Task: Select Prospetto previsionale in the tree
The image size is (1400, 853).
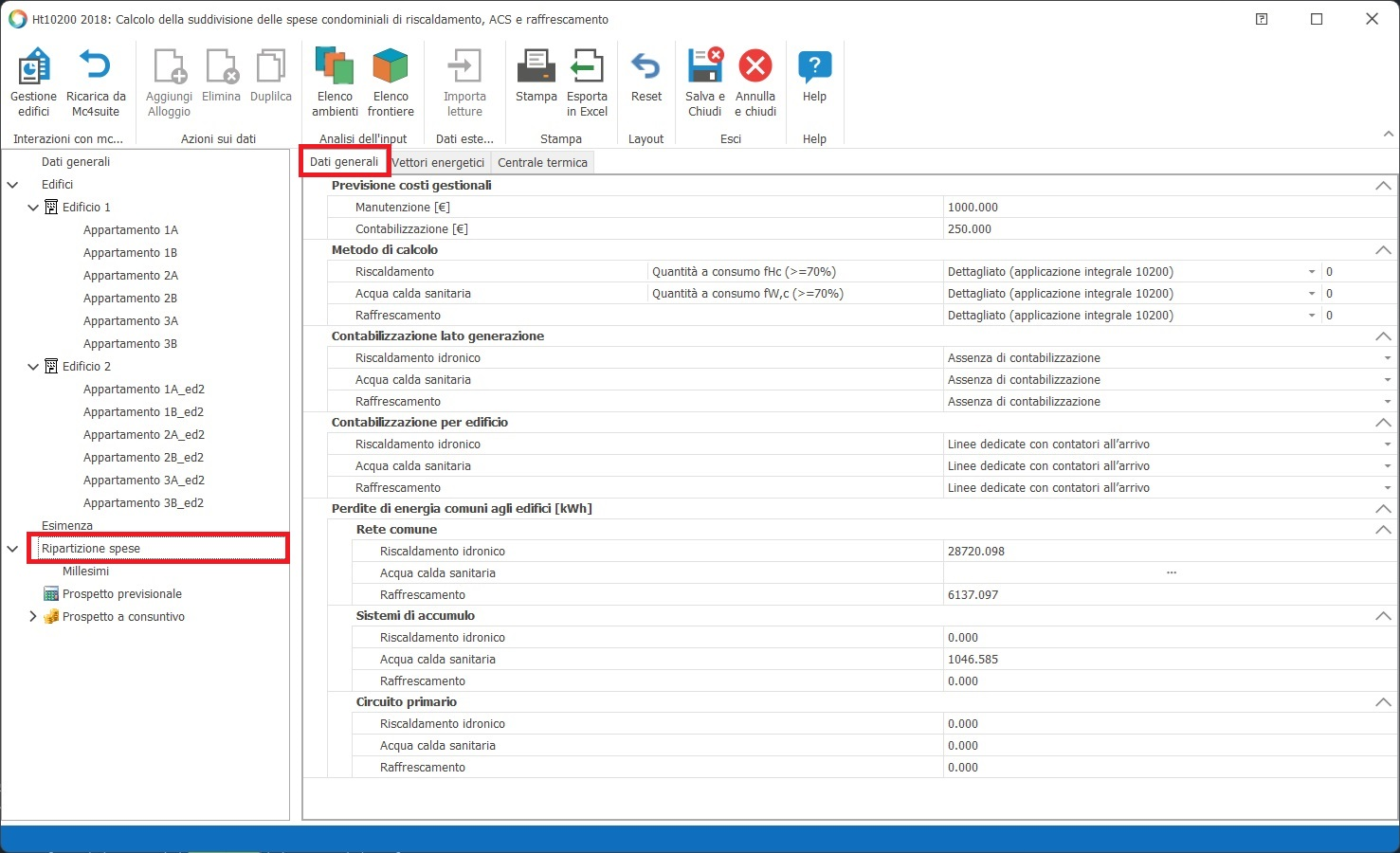Action: click(121, 594)
